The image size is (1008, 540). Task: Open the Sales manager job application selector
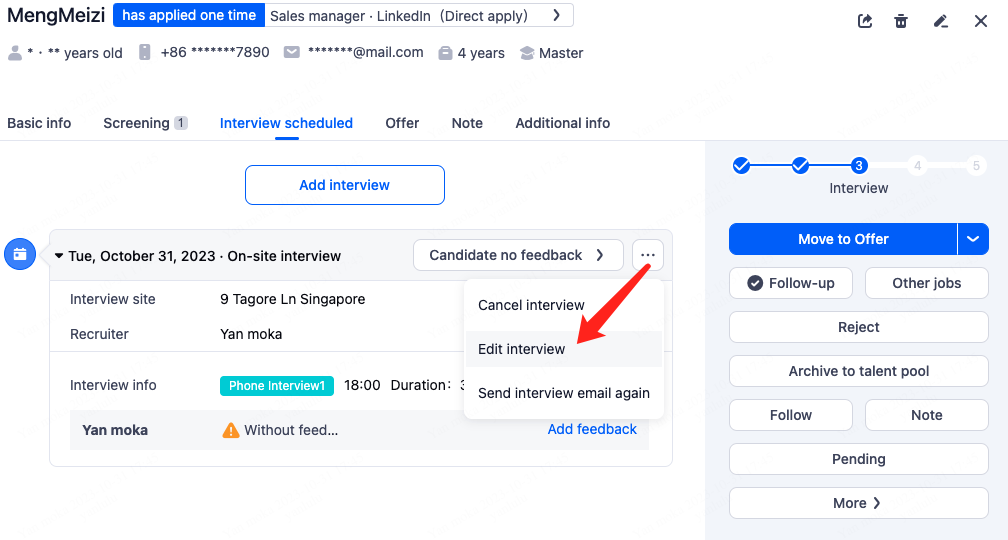[x=420, y=15]
